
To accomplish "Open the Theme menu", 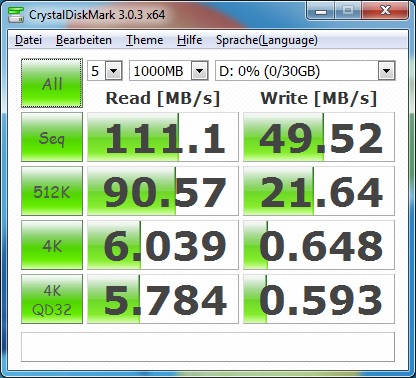I will [x=144, y=40].
